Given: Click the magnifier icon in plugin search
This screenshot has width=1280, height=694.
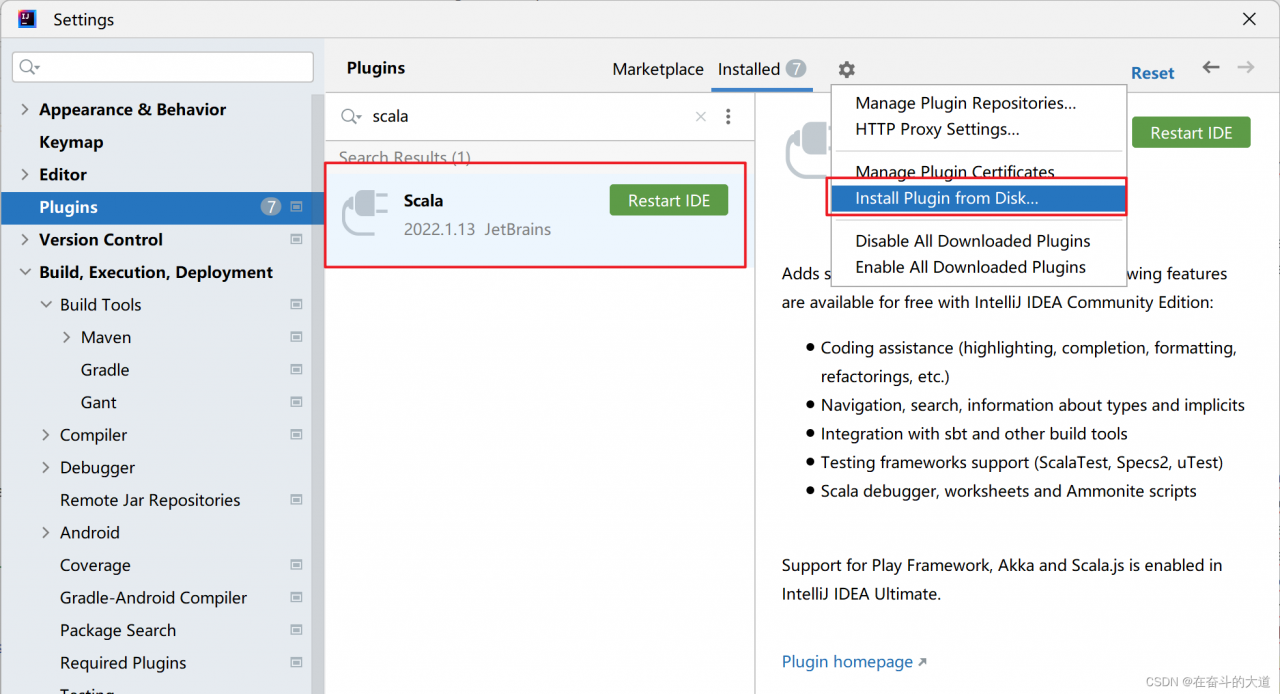Looking at the screenshot, I should tap(351, 116).
